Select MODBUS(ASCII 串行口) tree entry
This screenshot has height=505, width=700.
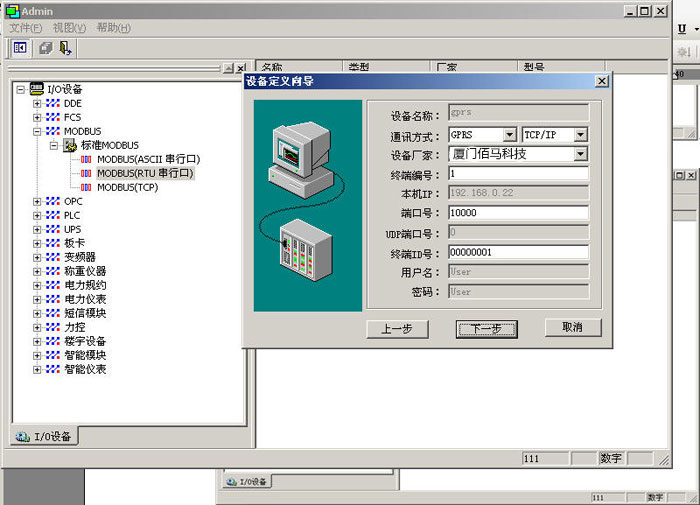(148, 159)
